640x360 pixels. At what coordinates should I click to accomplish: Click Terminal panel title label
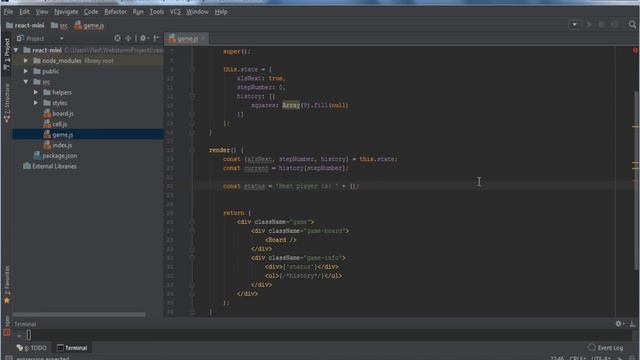point(25,324)
